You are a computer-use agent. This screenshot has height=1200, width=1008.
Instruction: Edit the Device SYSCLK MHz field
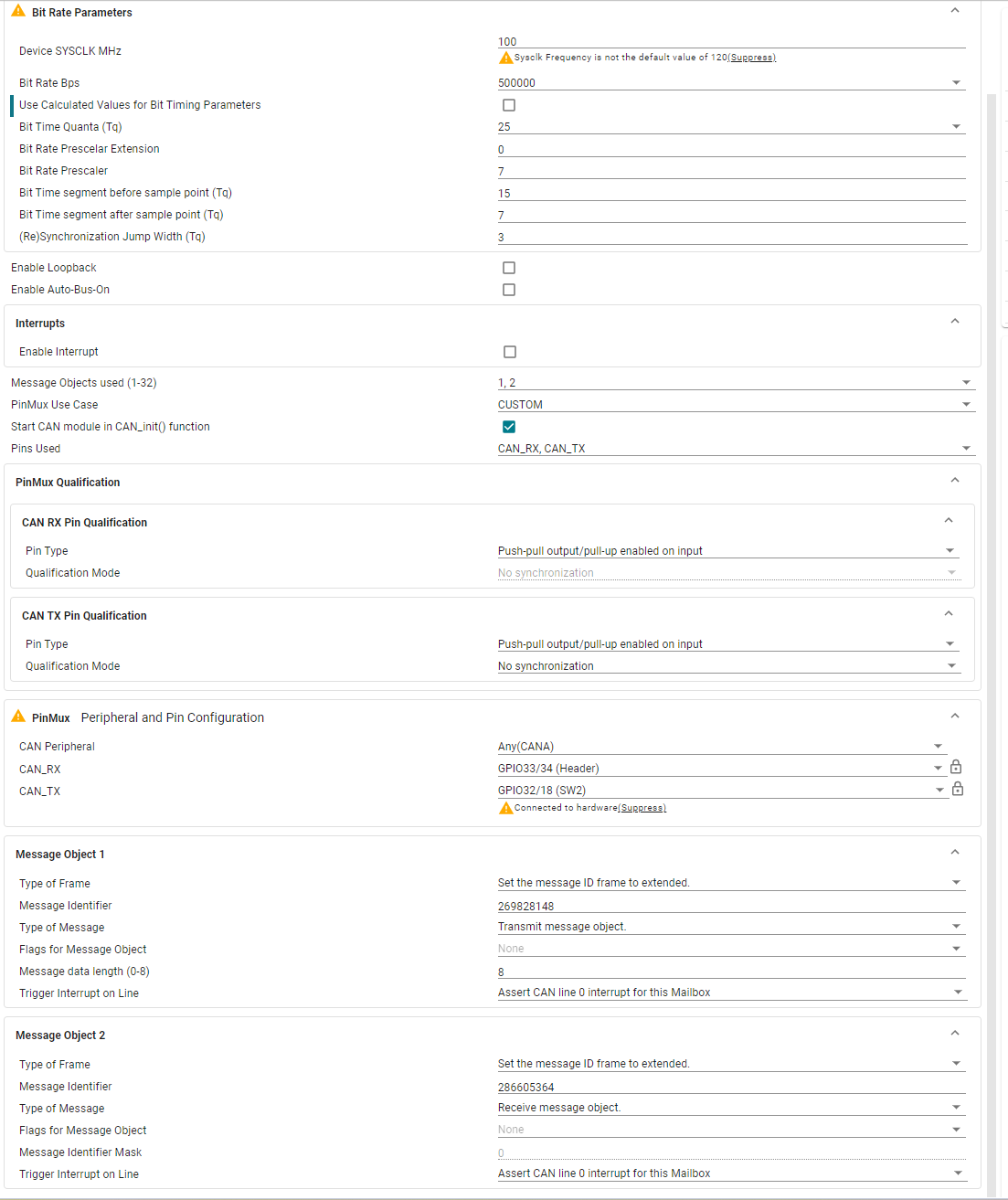(731, 42)
